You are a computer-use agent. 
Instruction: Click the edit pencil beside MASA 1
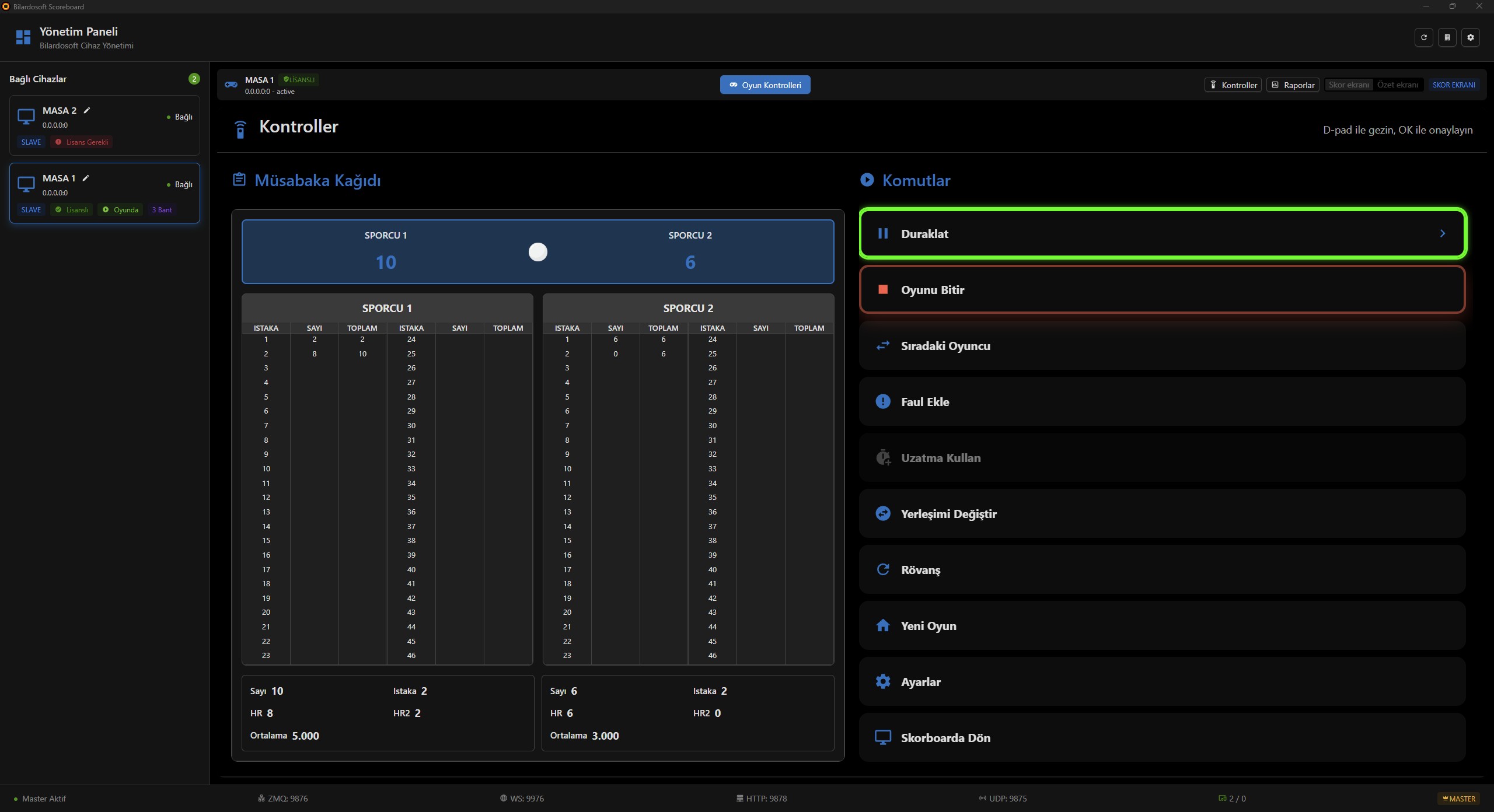pos(86,178)
